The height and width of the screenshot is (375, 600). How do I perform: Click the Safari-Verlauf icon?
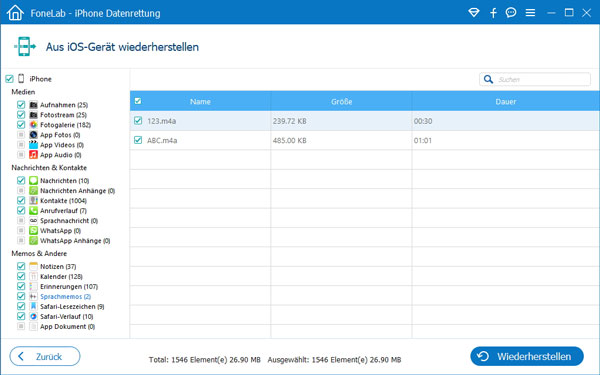pos(33,316)
